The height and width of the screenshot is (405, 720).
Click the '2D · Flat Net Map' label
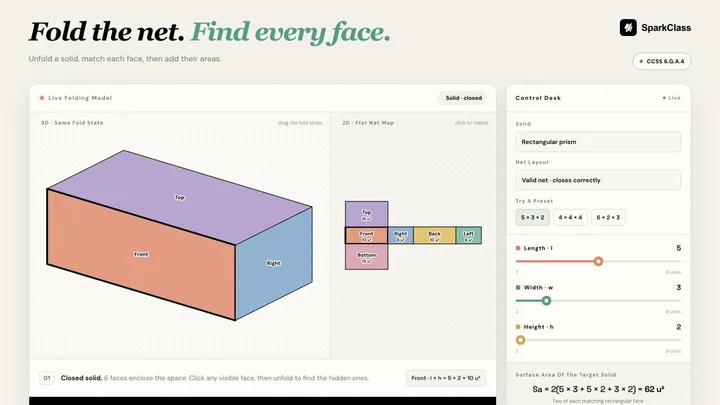(368, 123)
